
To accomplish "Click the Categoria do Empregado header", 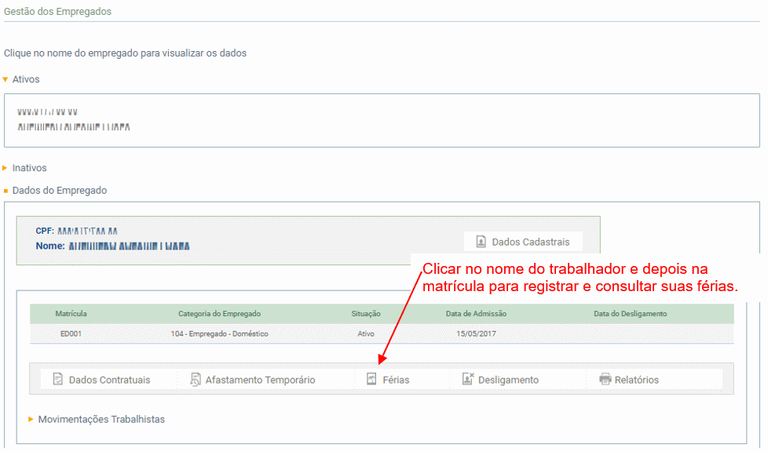I will 219,313.
